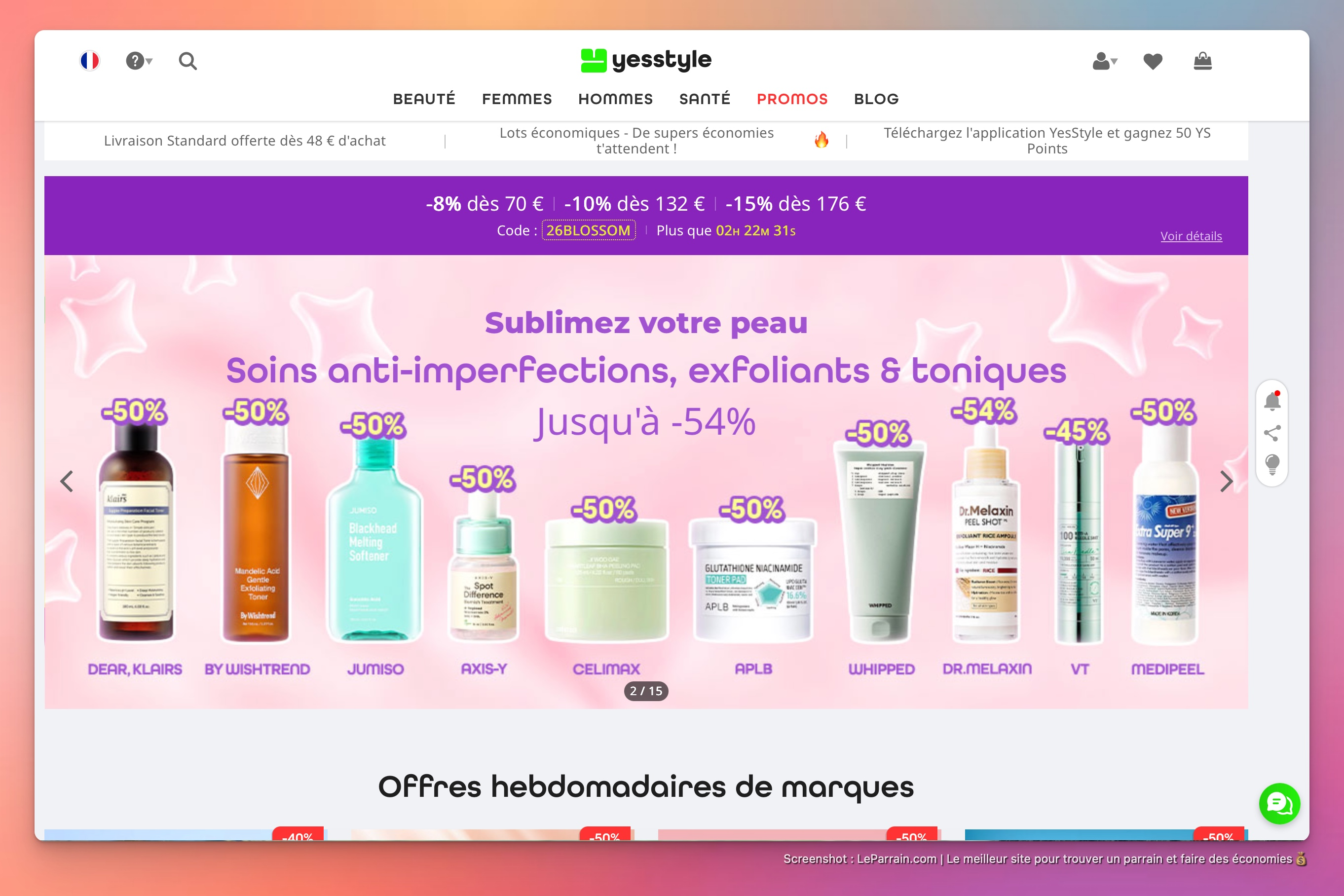Click the French flag language icon
The image size is (1344, 896).
pos(90,61)
